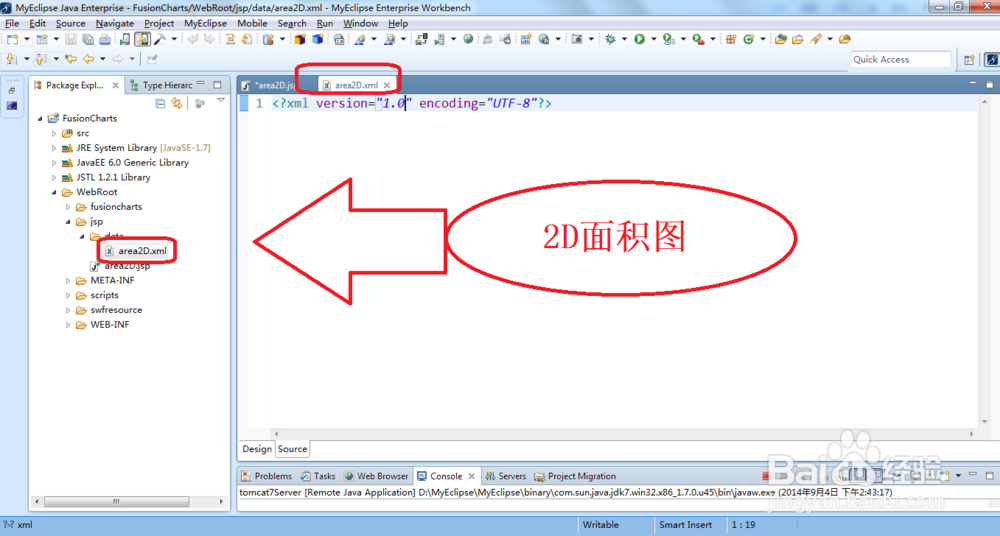This screenshot has width=1000, height=536.
Task: Open the Window menu
Action: click(x=360, y=24)
